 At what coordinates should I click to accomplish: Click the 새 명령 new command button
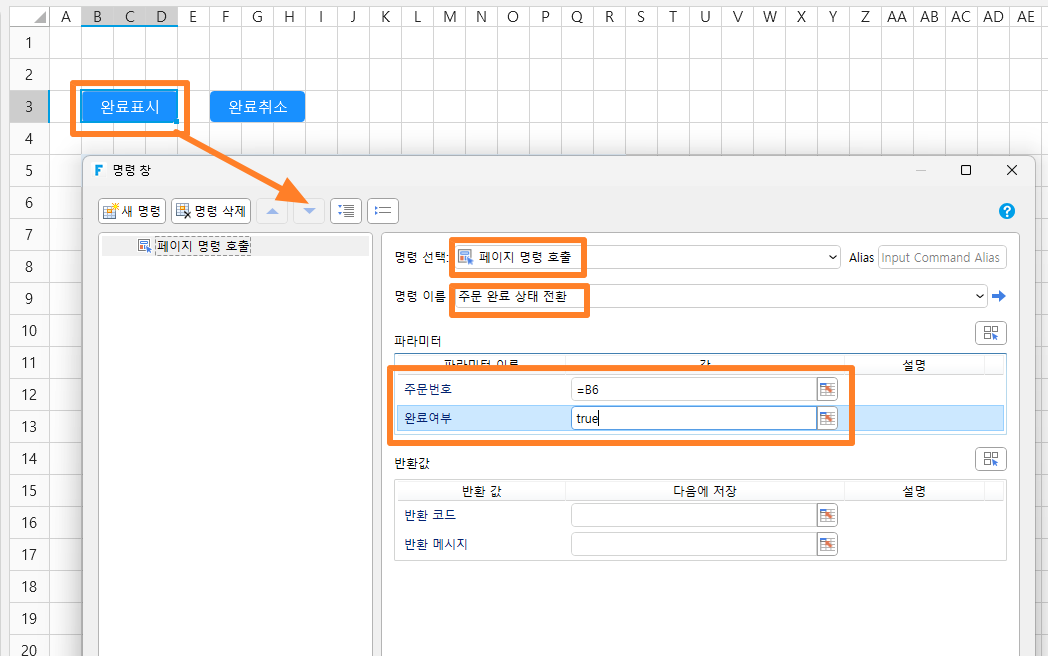click(132, 211)
